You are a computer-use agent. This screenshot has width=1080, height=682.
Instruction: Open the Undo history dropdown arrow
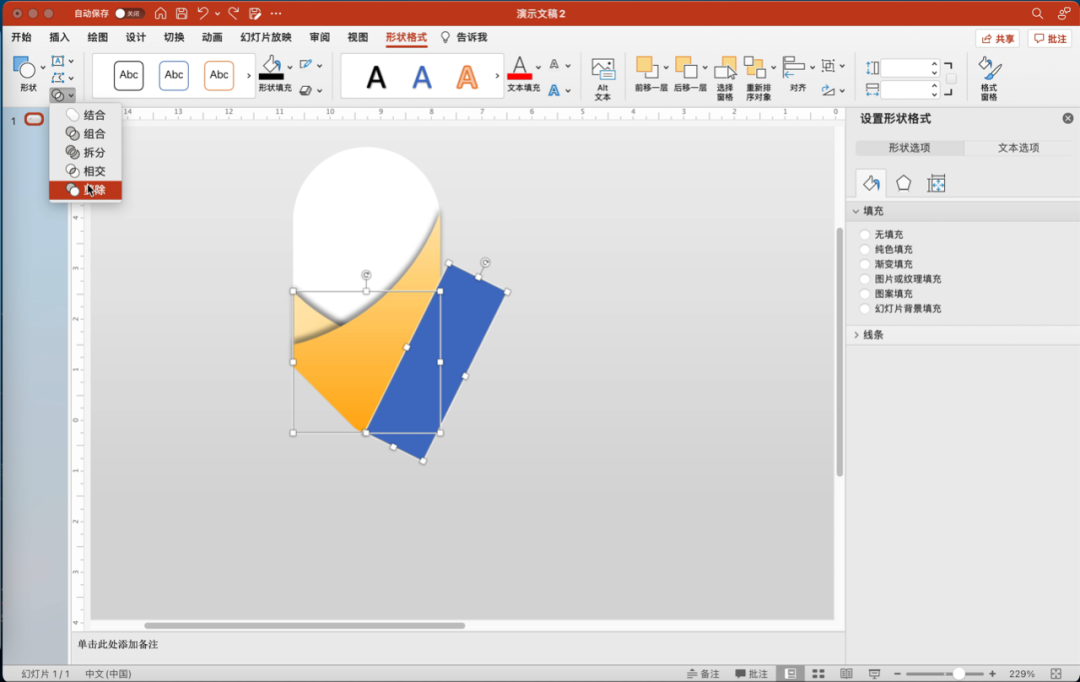point(218,13)
